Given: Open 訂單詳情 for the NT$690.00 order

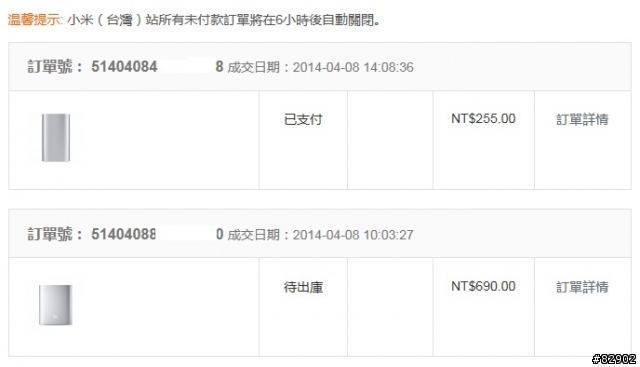Looking at the screenshot, I should coord(582,287).
